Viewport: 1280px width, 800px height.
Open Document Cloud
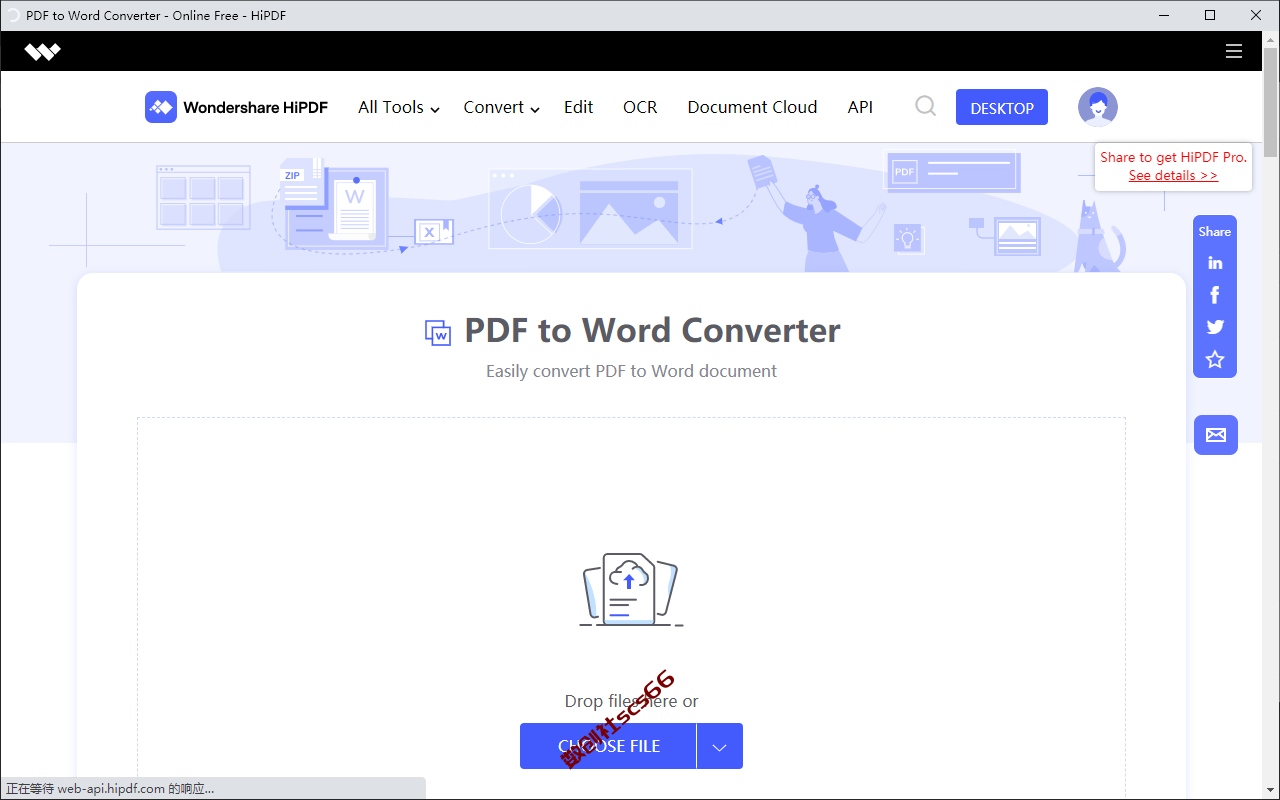click(x=752, y=107)
